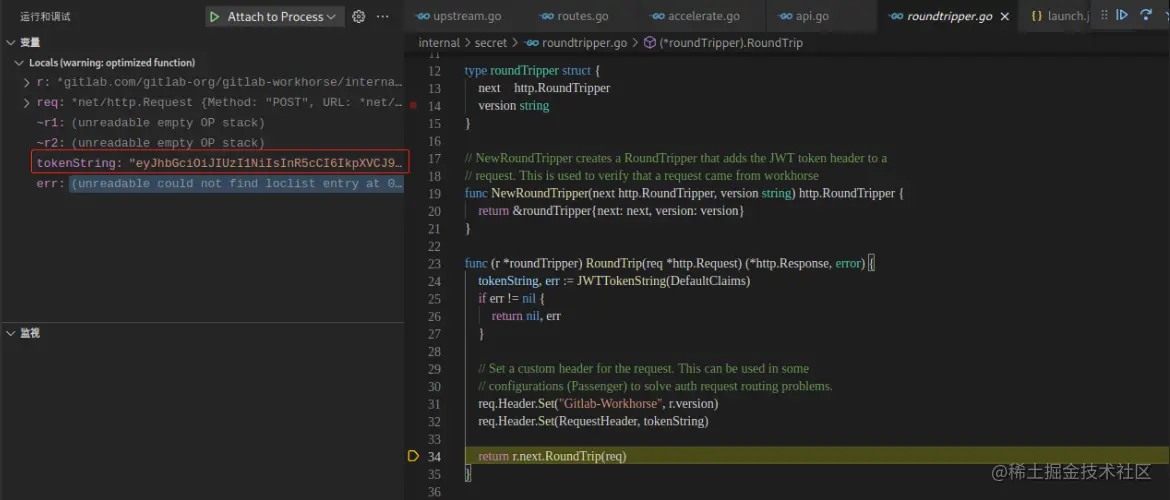Select the ~r1 variable row
1170x500 pixels.
pyautogui.click(x=201, y=122)
